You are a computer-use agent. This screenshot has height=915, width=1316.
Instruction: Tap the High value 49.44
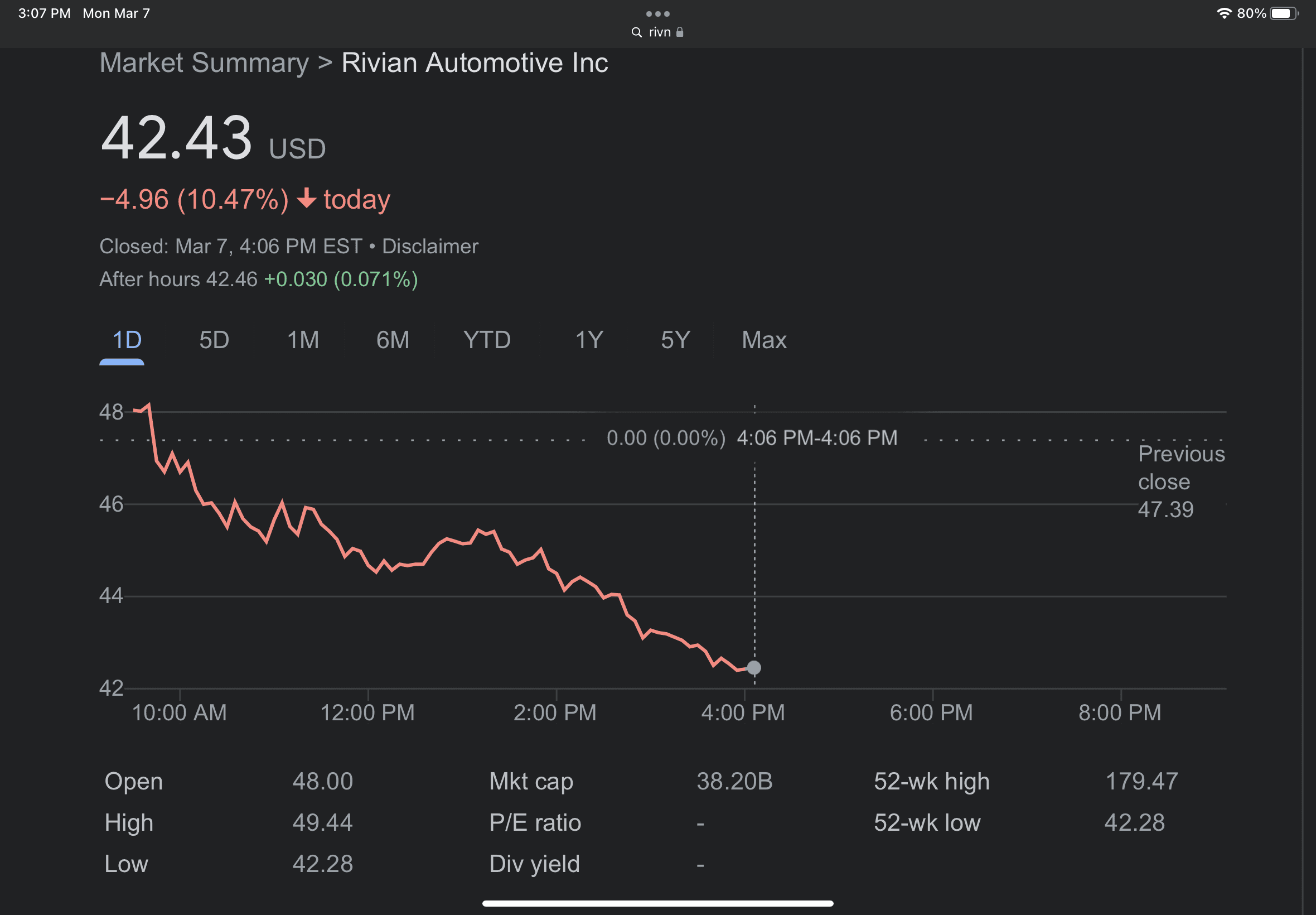322,823
